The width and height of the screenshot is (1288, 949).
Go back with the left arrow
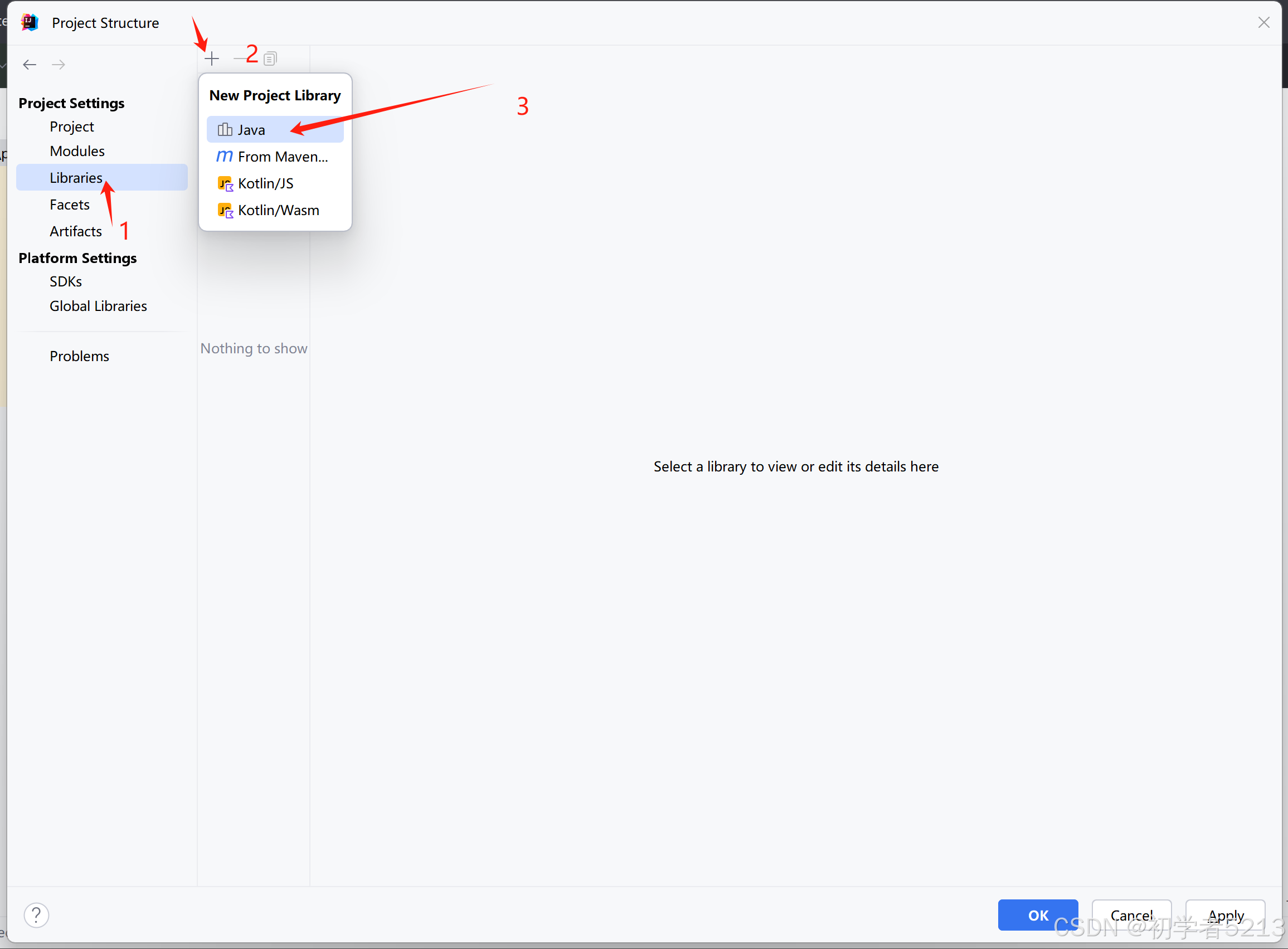(30, 64)
